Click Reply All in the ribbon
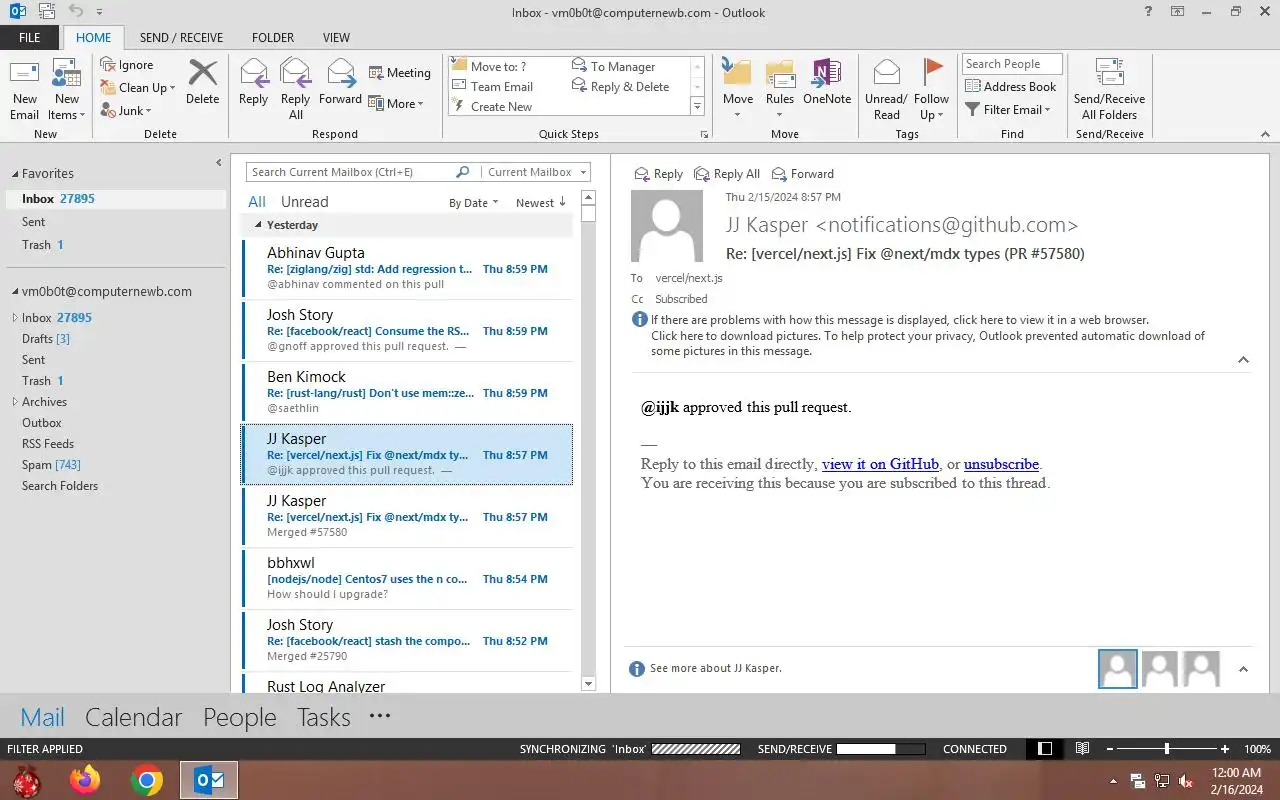Screen dimensions: 1280x800 295,89
